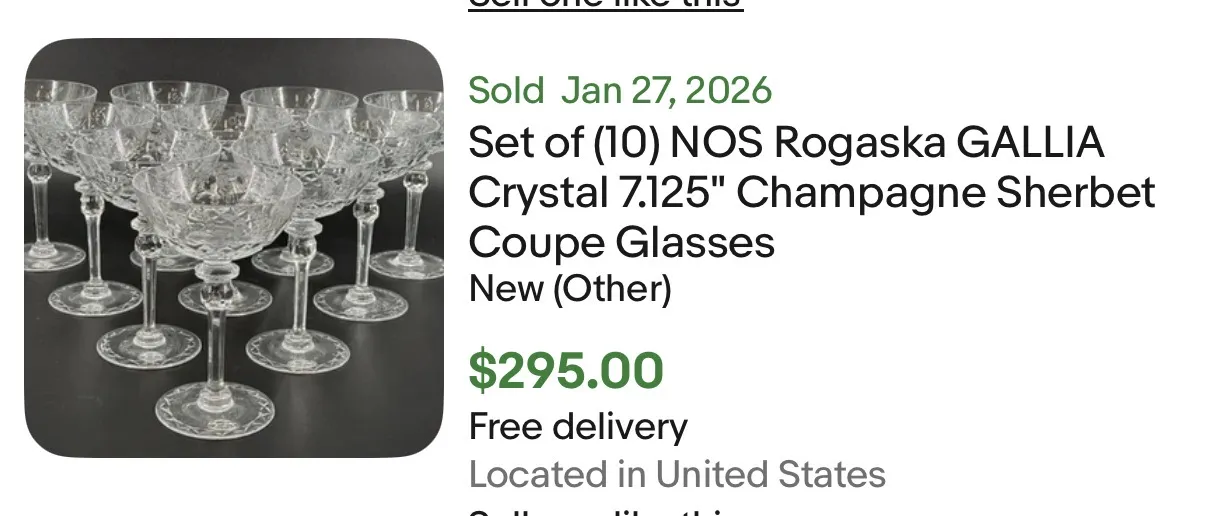Click 'United States' in the location line
This screenshot has width=1206, height=516.
(x=770, y=474)
